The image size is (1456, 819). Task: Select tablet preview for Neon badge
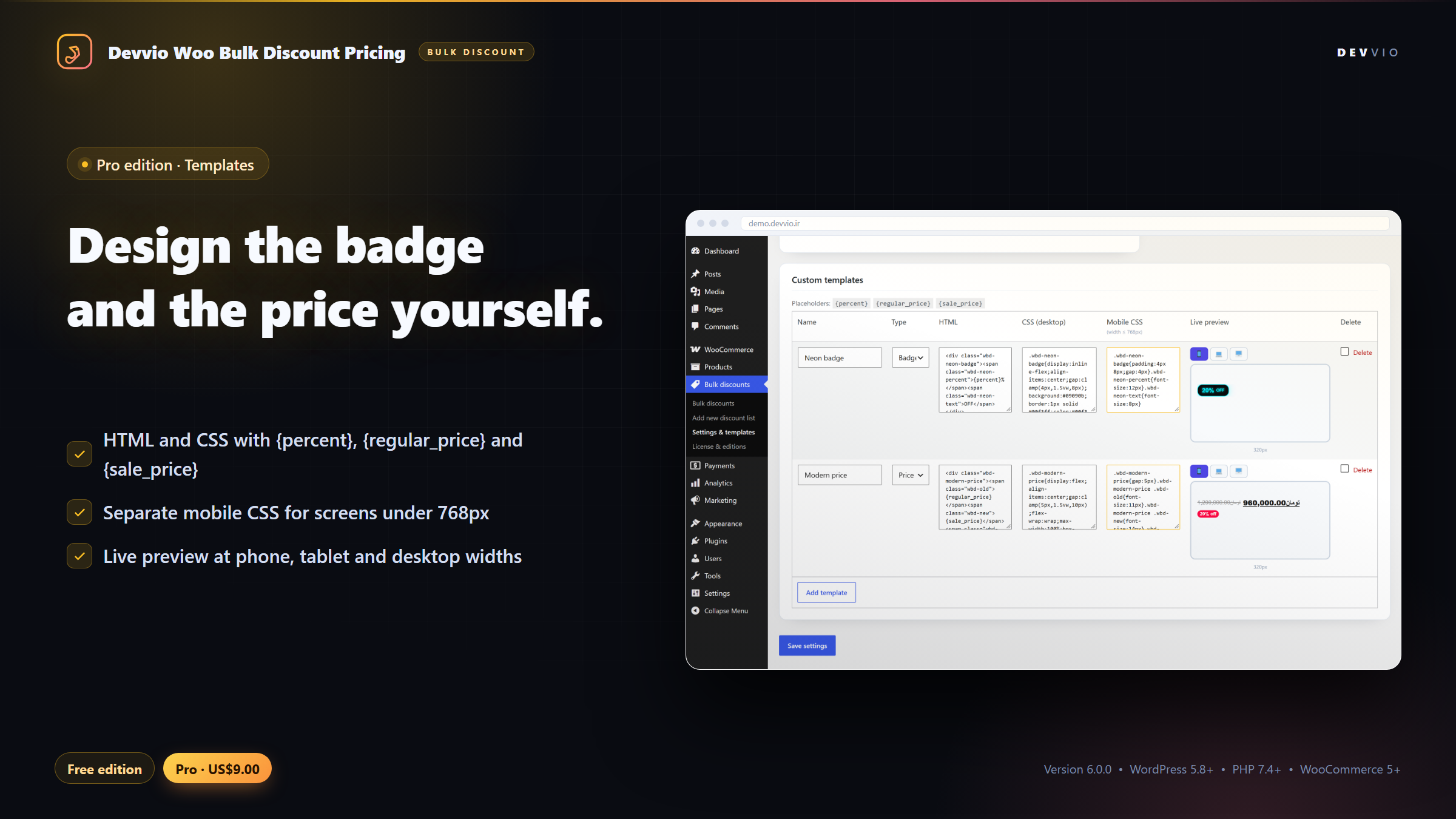pos(1219,354)
